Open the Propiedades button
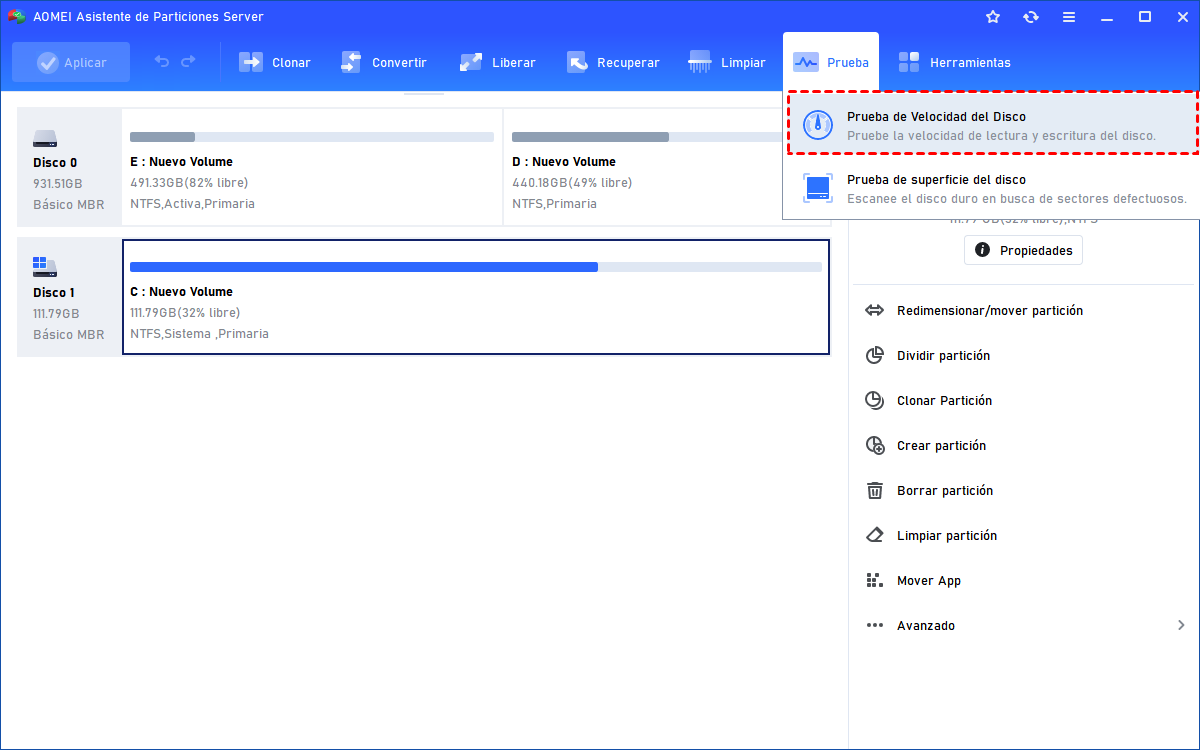This screenshot has height=750, width=1200. pyautogui.click(x=1023, y=250)
